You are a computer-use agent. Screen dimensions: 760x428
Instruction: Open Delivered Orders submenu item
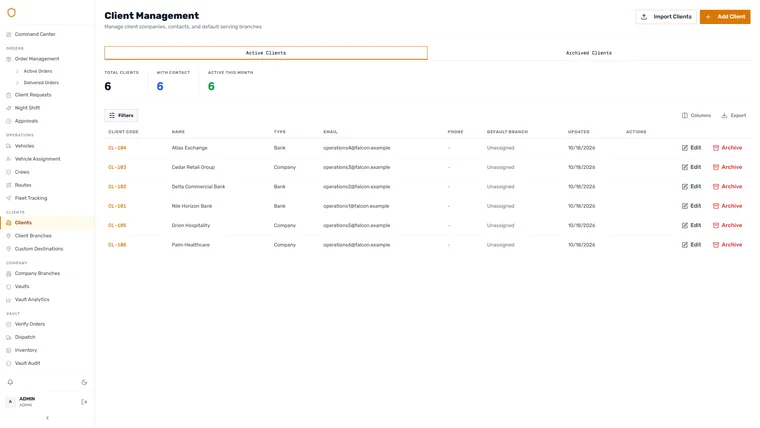tap(41, 83)
